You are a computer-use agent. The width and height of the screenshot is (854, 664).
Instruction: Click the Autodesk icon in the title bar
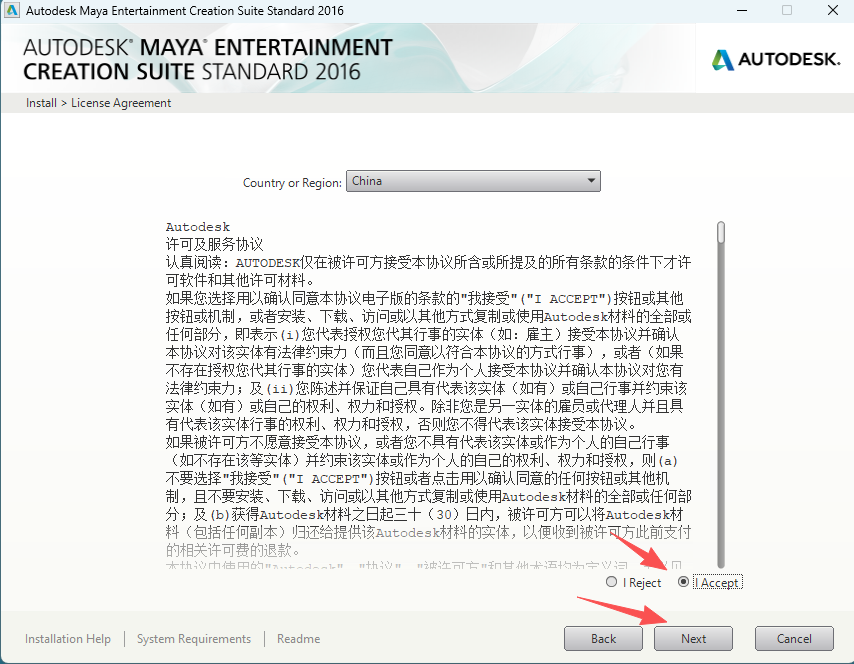[x=12, y=10]
